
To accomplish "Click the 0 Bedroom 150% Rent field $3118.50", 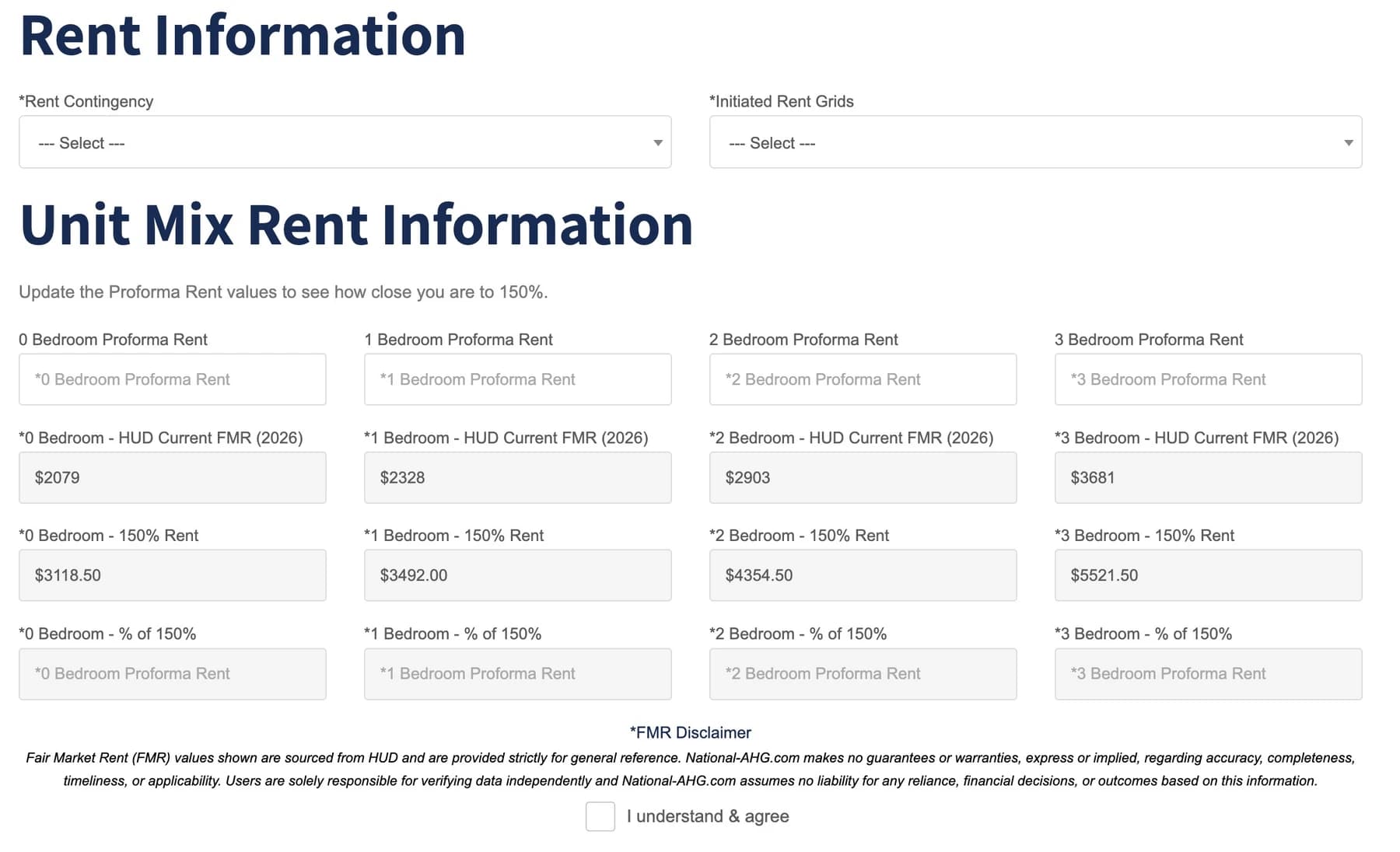I will pos(172,575).
